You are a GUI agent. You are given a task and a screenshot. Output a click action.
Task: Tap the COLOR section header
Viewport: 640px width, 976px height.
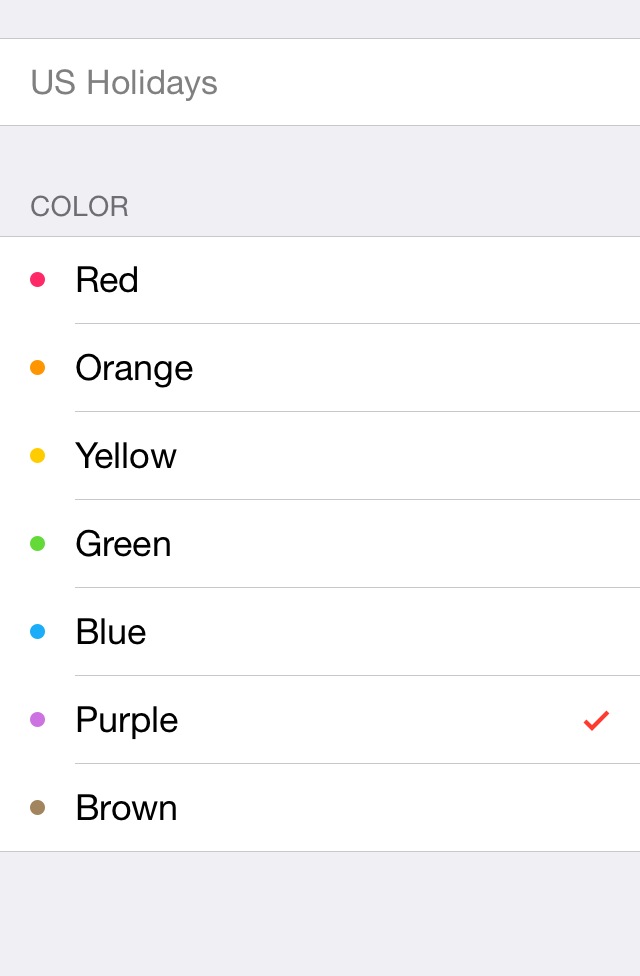(79, 207)
